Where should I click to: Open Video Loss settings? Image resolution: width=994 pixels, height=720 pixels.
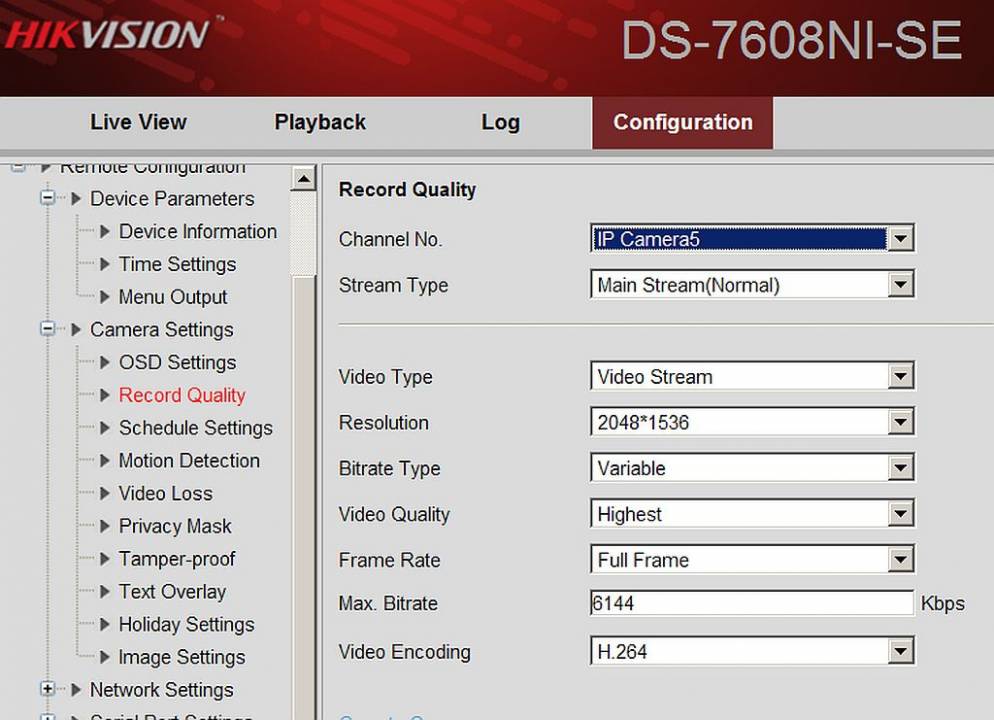tap(165, 493)
